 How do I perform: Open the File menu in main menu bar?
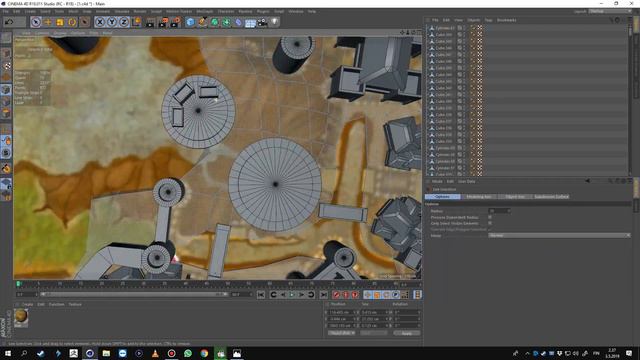coord(6,11)
